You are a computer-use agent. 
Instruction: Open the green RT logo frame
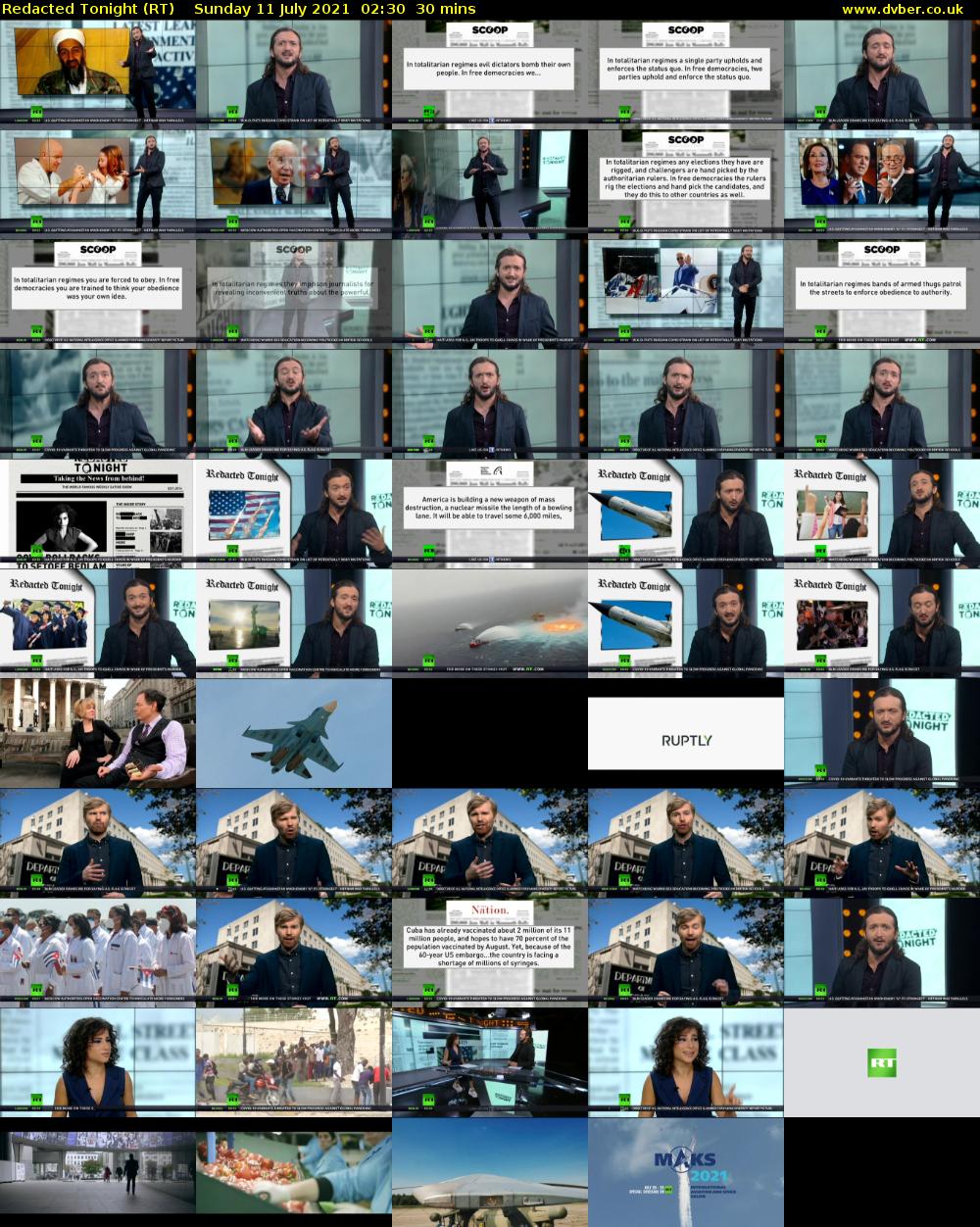[882, 1062]
